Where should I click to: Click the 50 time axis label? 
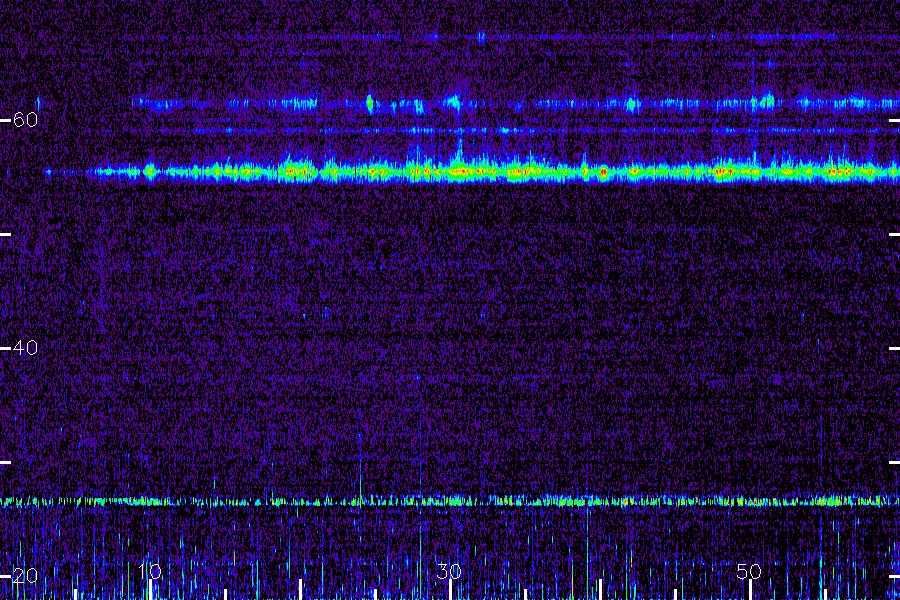[749, 571]
